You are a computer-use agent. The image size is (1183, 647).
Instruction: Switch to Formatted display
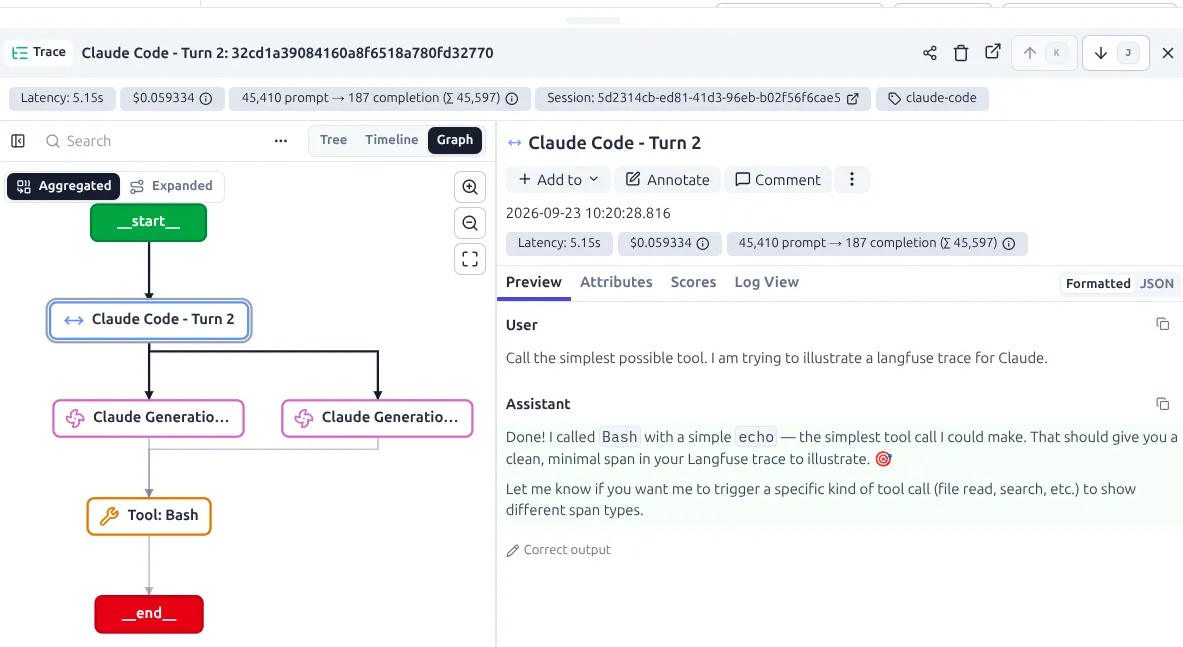coord(1098,284)
